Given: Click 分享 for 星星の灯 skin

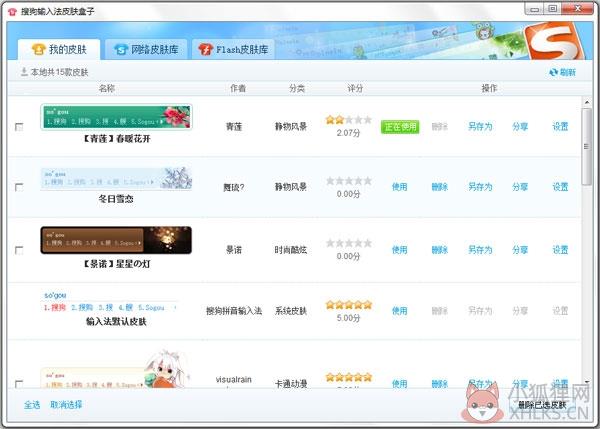Looking at the screenshot, I should [520, 250].
